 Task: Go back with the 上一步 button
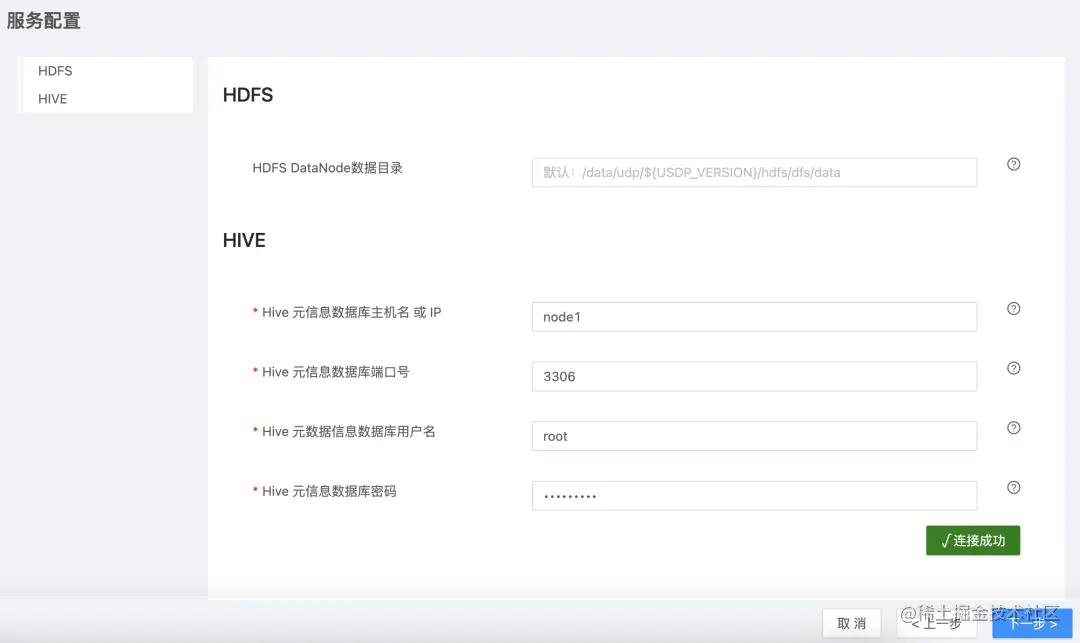click(936, 623)
